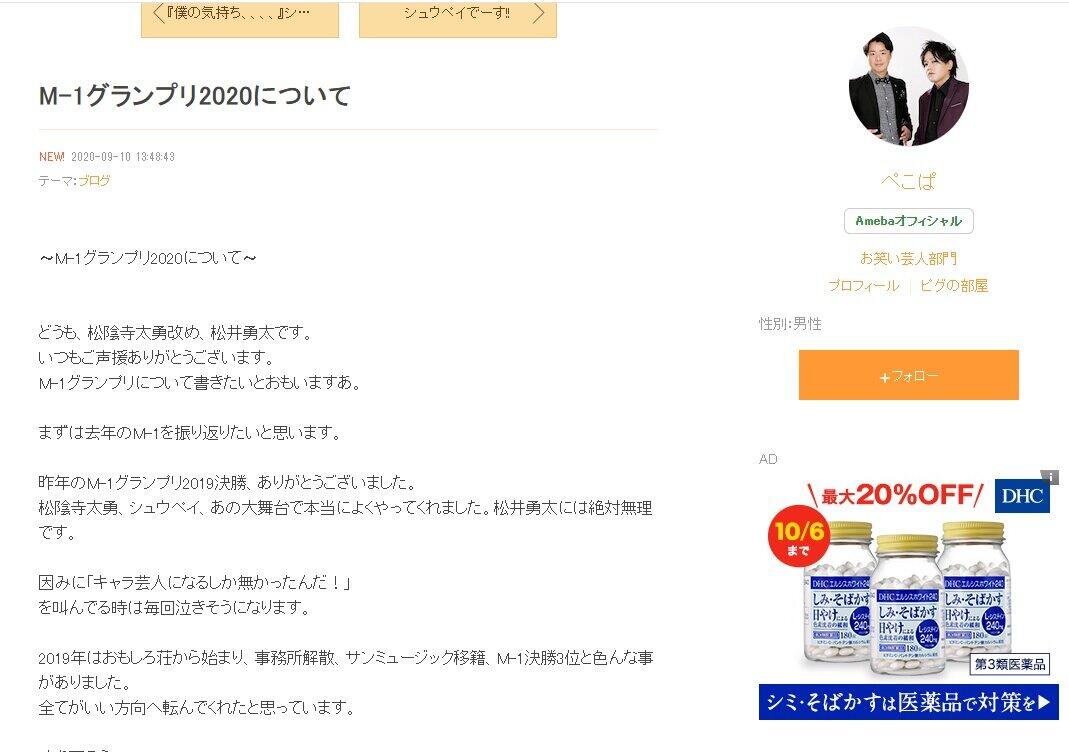The width and height of the screenshot is (1069, 752).
Task: Click the M-1グランプリ2020について post title
Action: pos(195,95)
